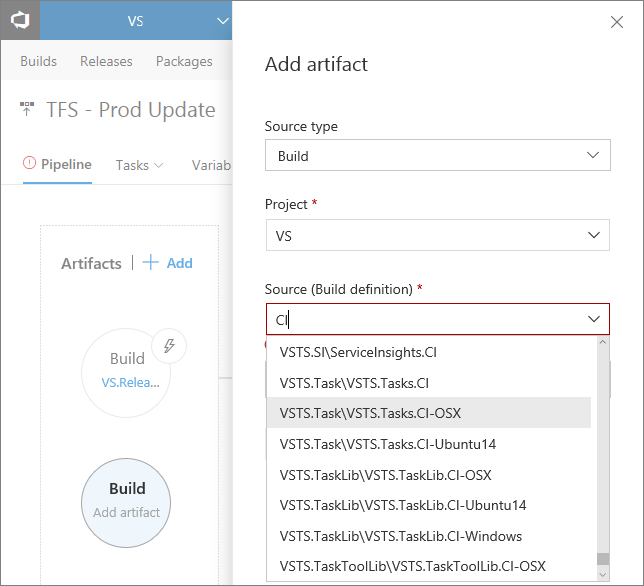Click the dropdown list scroll up arrow

click(x=603, y=342)
